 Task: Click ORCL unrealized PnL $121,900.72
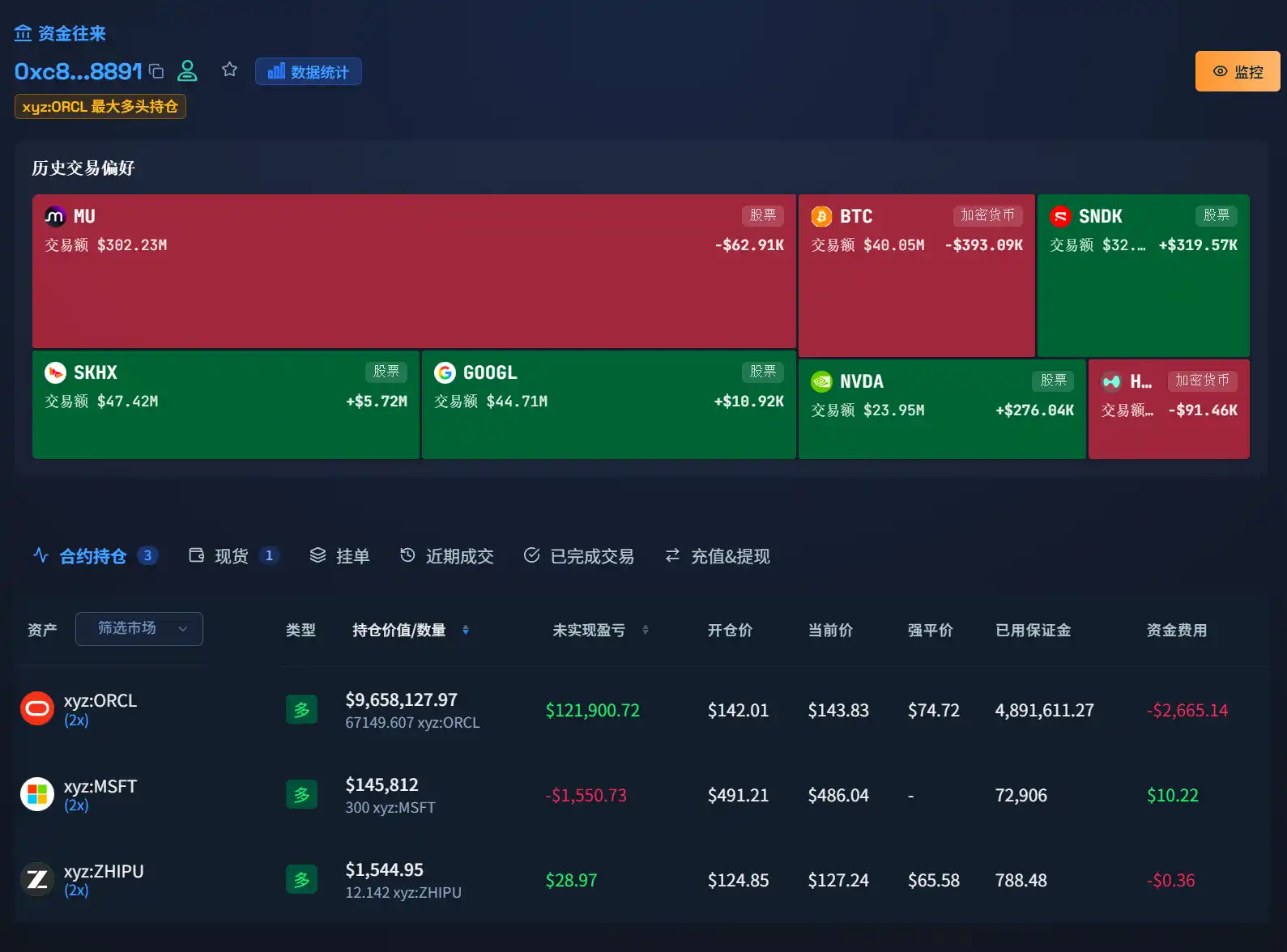[x=593, y=710]
